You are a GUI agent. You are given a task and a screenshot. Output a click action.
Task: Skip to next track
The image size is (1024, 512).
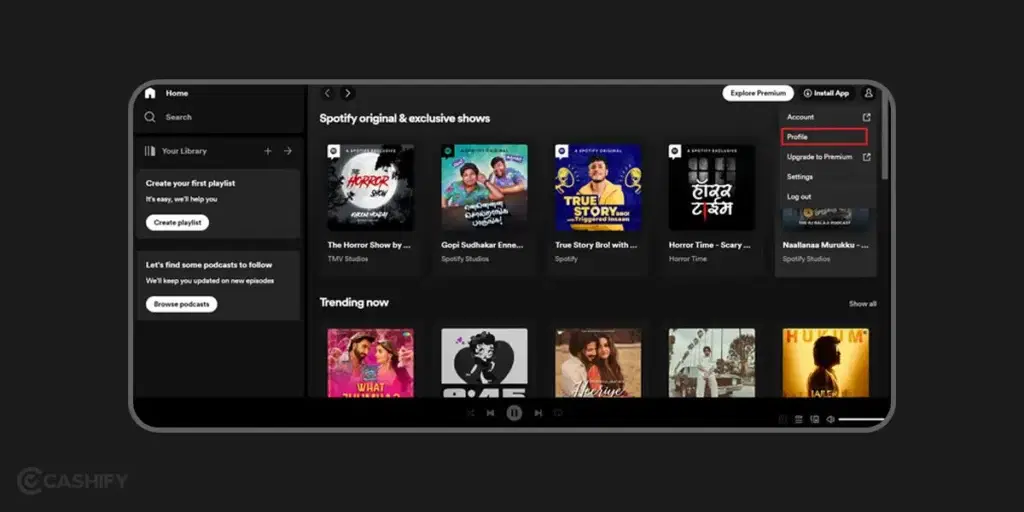[538, 413]
